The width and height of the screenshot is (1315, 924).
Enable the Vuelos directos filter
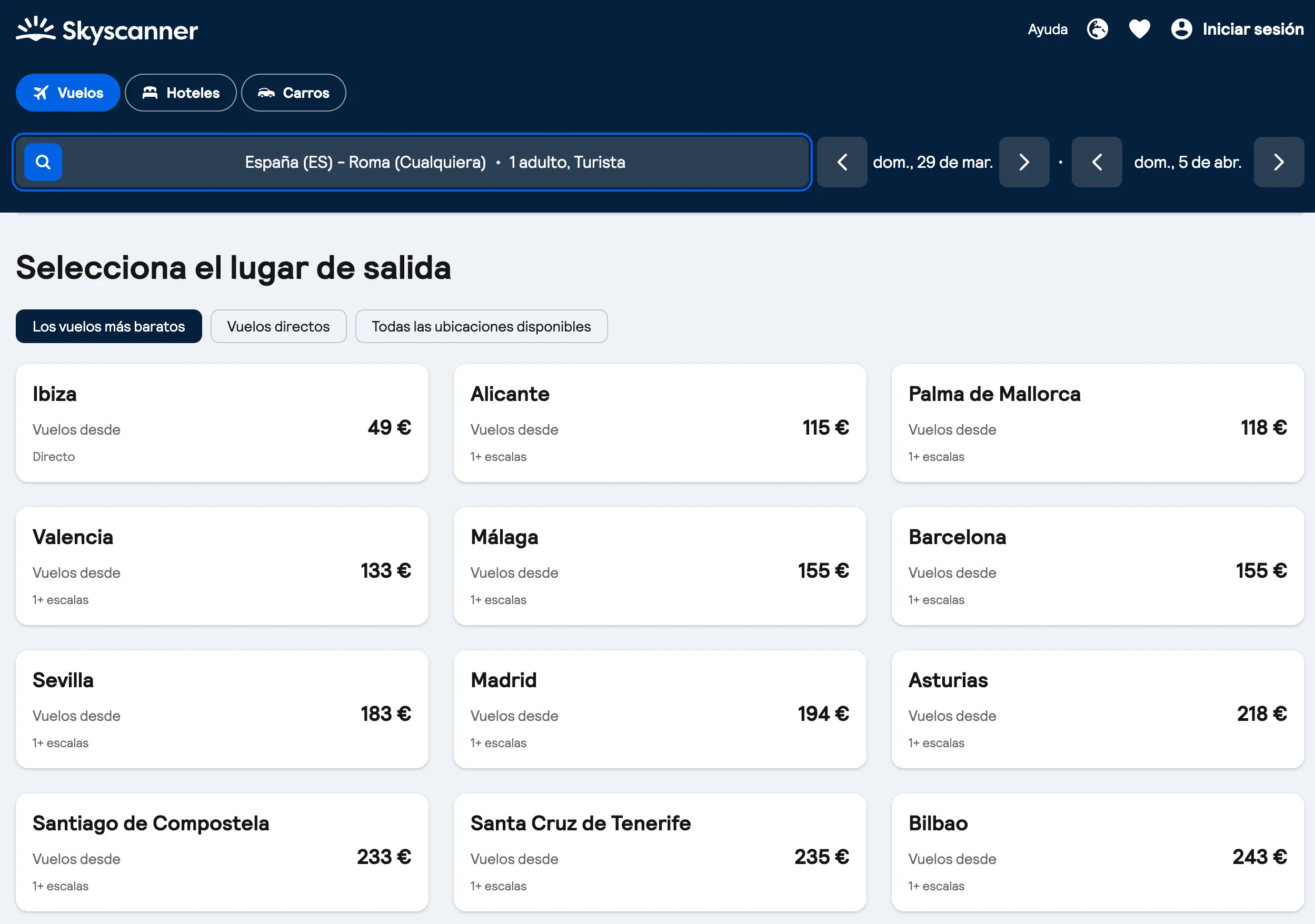[278, 326]
